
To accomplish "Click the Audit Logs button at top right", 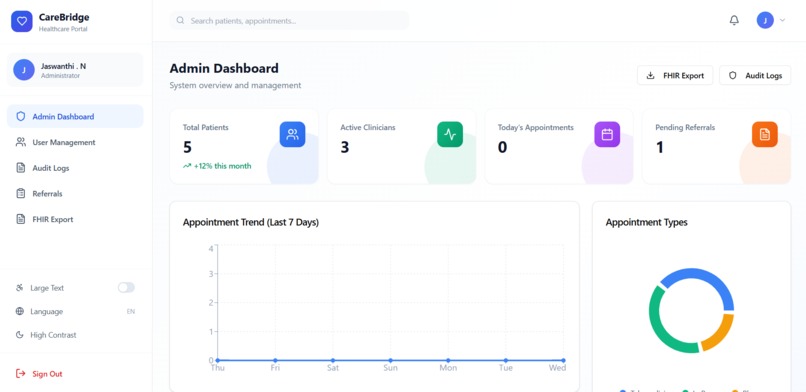I will pyautogui.click(x=755, y=76).
